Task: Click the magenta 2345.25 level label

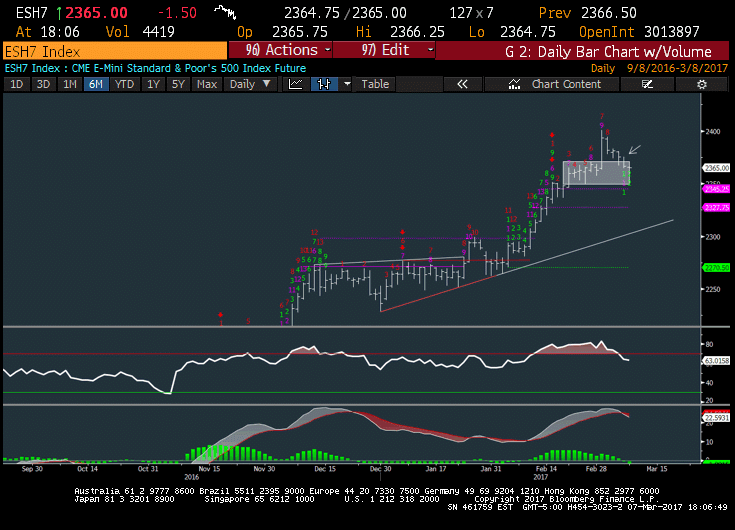Action: click(717, 189)
